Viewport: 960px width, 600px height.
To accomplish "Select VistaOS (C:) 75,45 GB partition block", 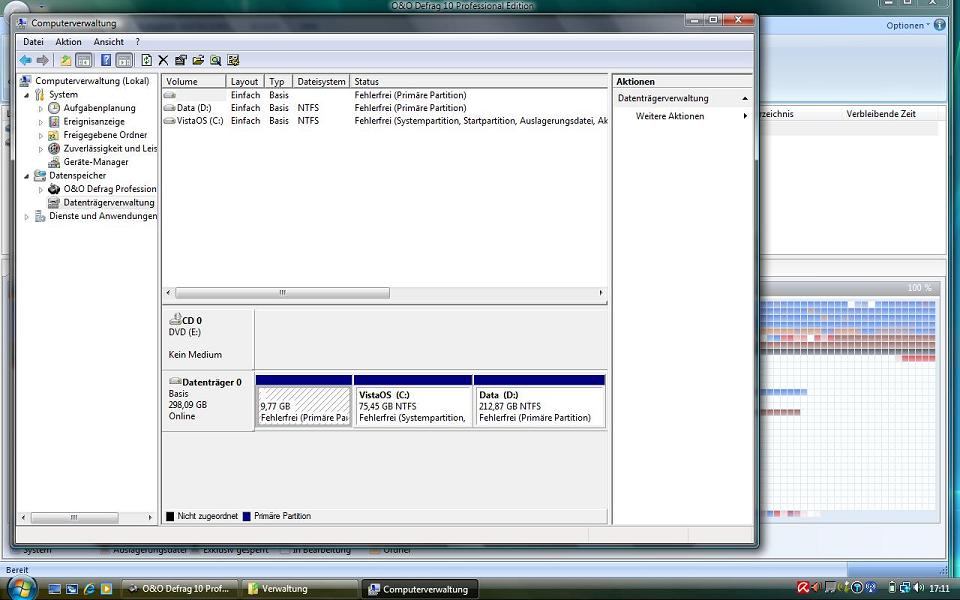I will (x=413, y=407).
